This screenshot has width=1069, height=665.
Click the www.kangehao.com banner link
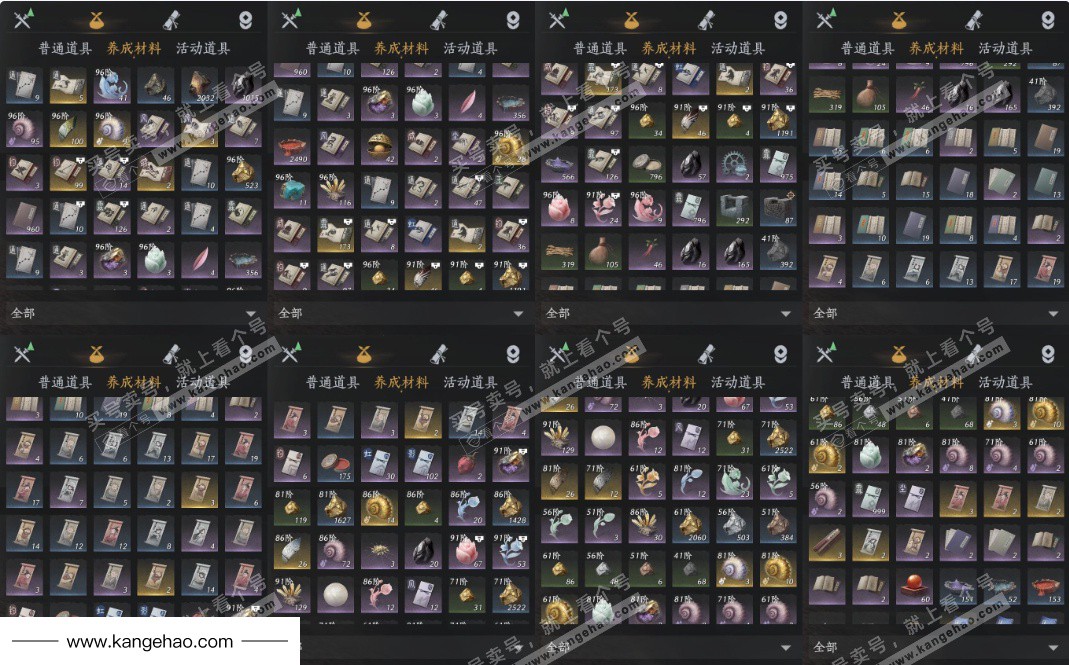pos(150,641)
